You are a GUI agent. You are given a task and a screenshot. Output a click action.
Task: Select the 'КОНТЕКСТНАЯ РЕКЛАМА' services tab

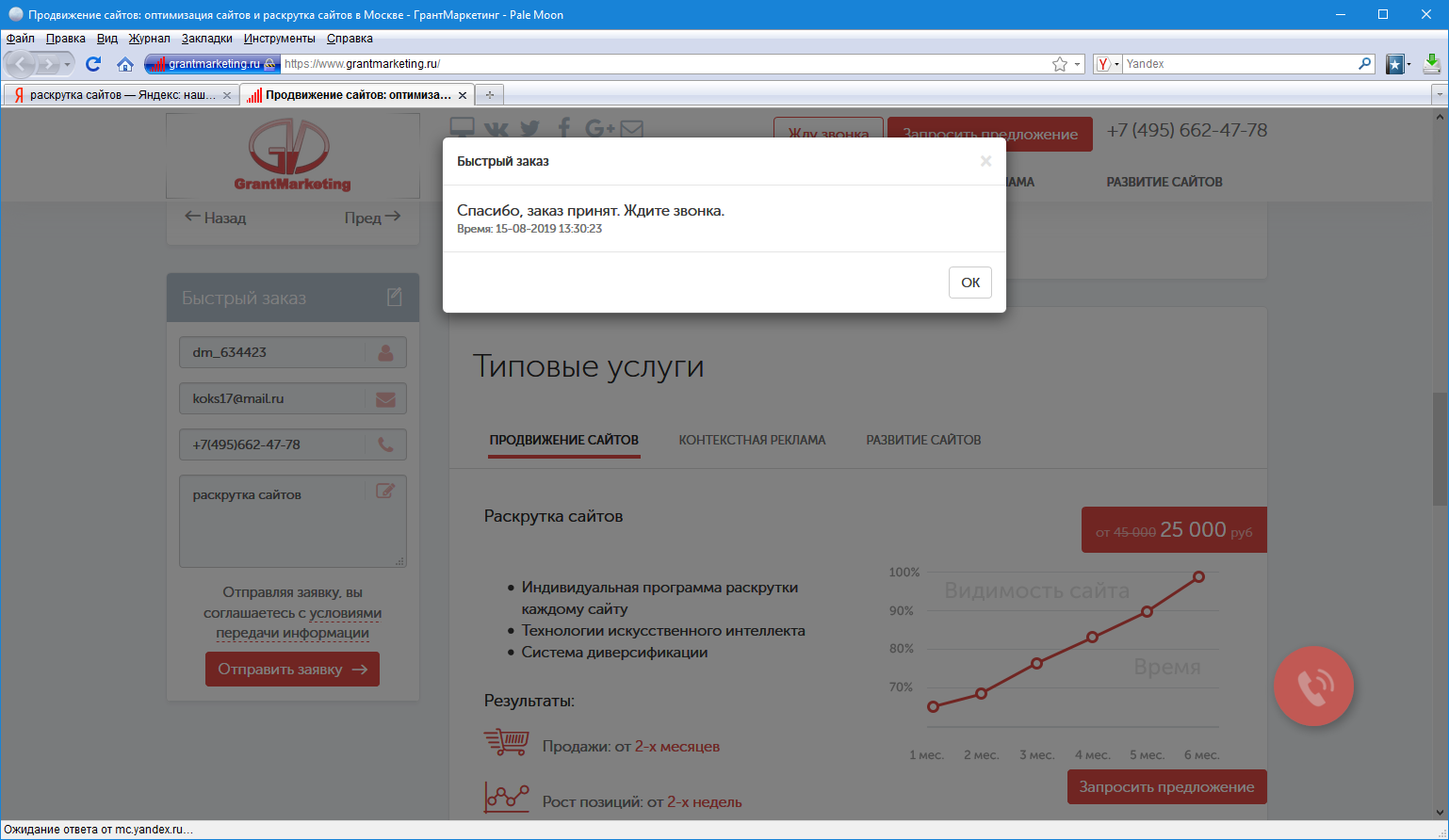coord(752,440)
